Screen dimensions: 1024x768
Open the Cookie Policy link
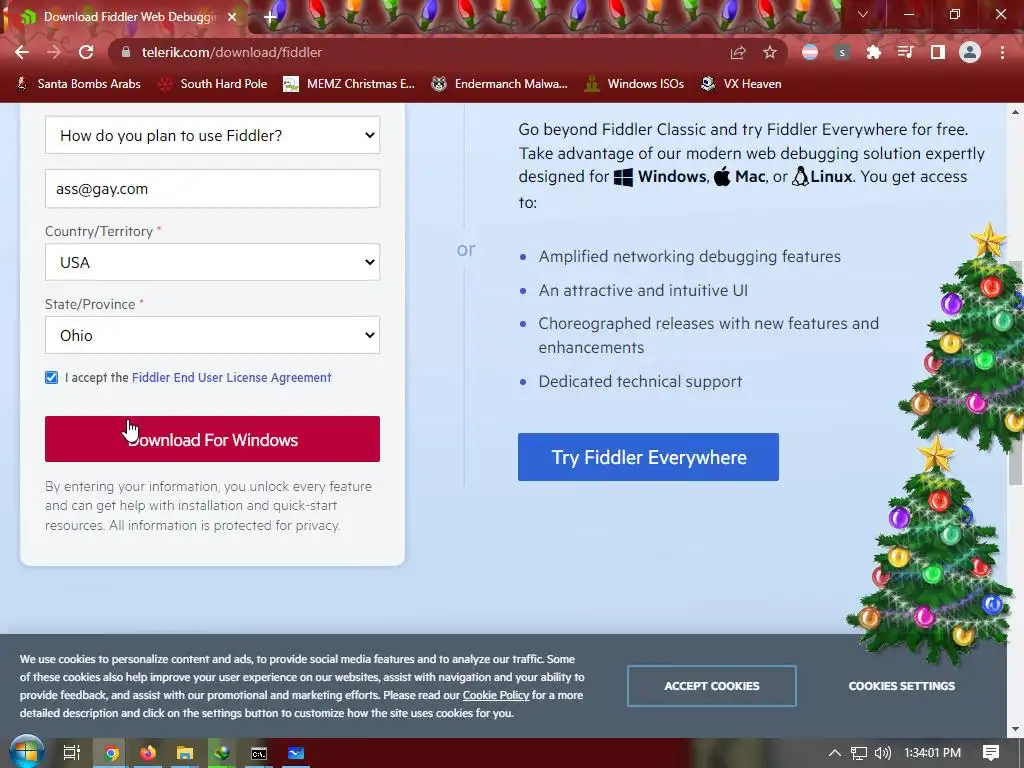[x=496, y=695]
